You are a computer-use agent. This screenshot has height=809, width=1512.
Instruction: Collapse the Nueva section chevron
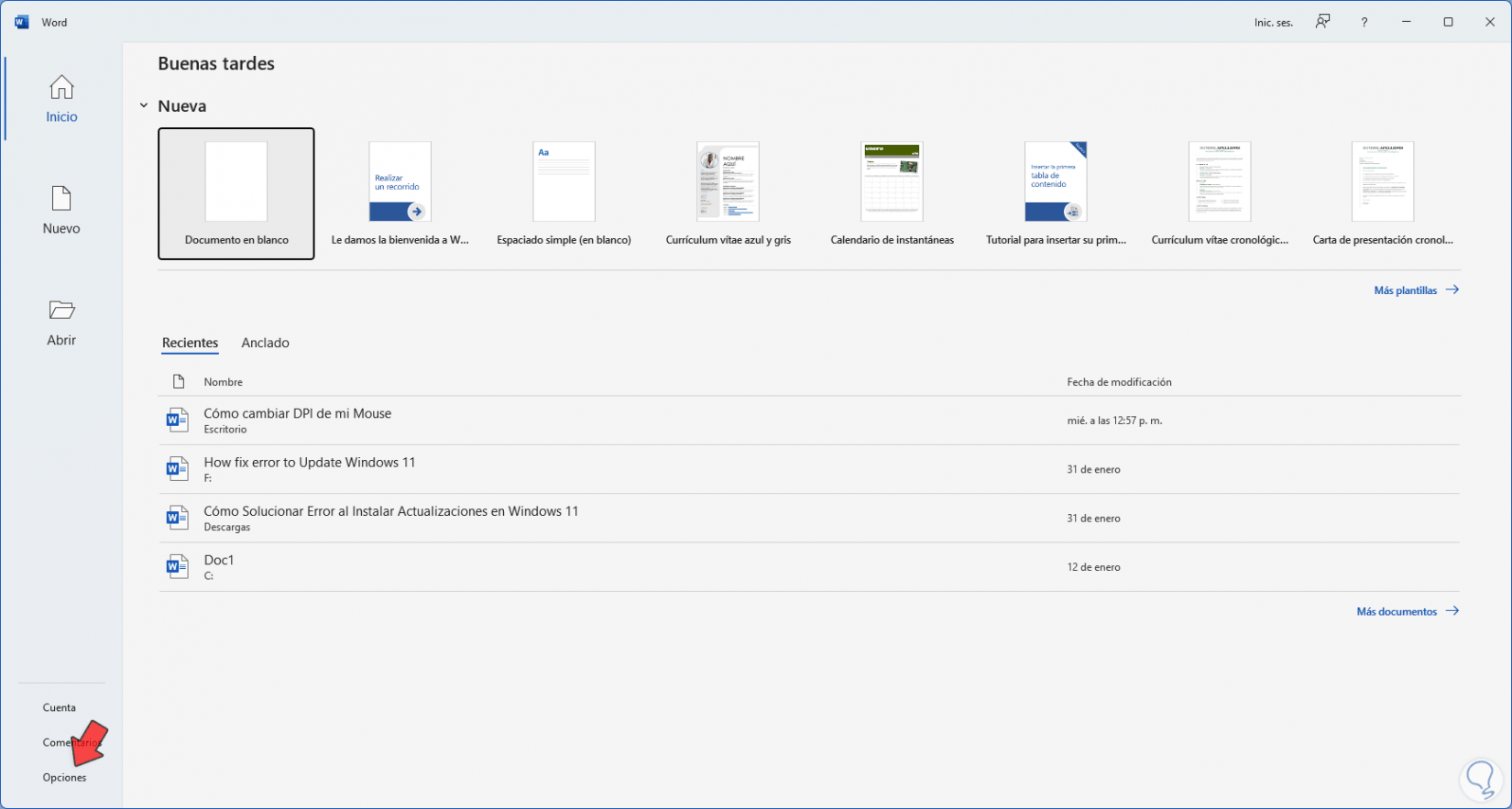(144, 106)
